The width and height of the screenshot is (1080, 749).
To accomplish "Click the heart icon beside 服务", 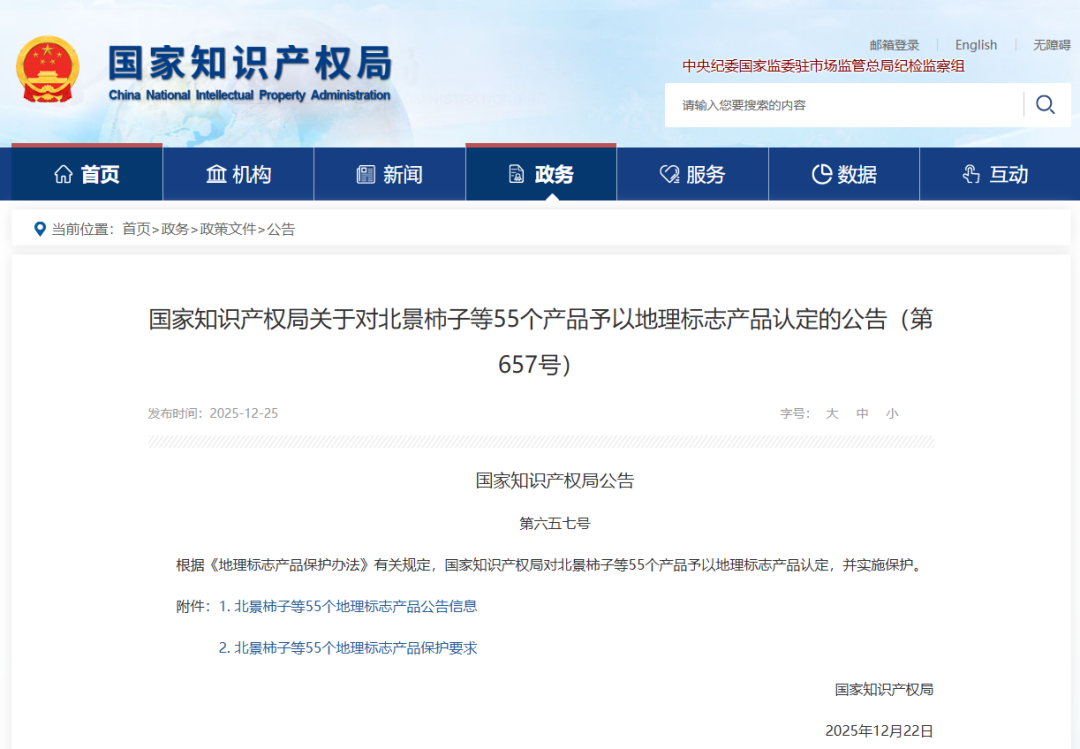I will [x=669, y=175].
